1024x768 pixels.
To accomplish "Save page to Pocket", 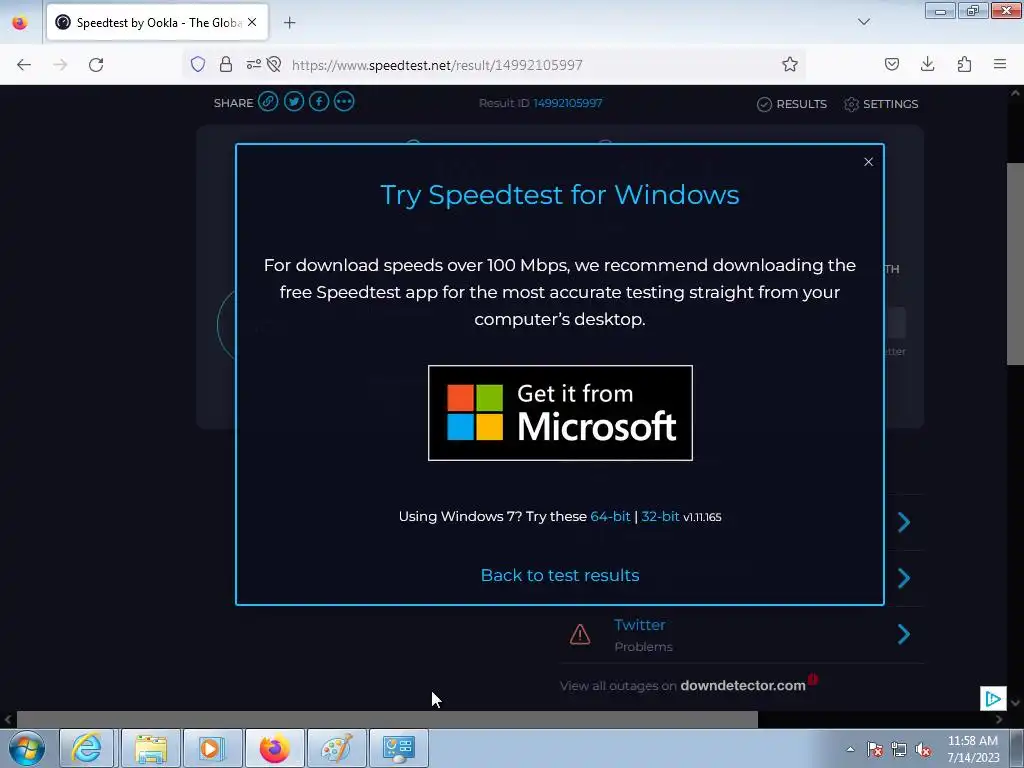I will click(891, 64).
